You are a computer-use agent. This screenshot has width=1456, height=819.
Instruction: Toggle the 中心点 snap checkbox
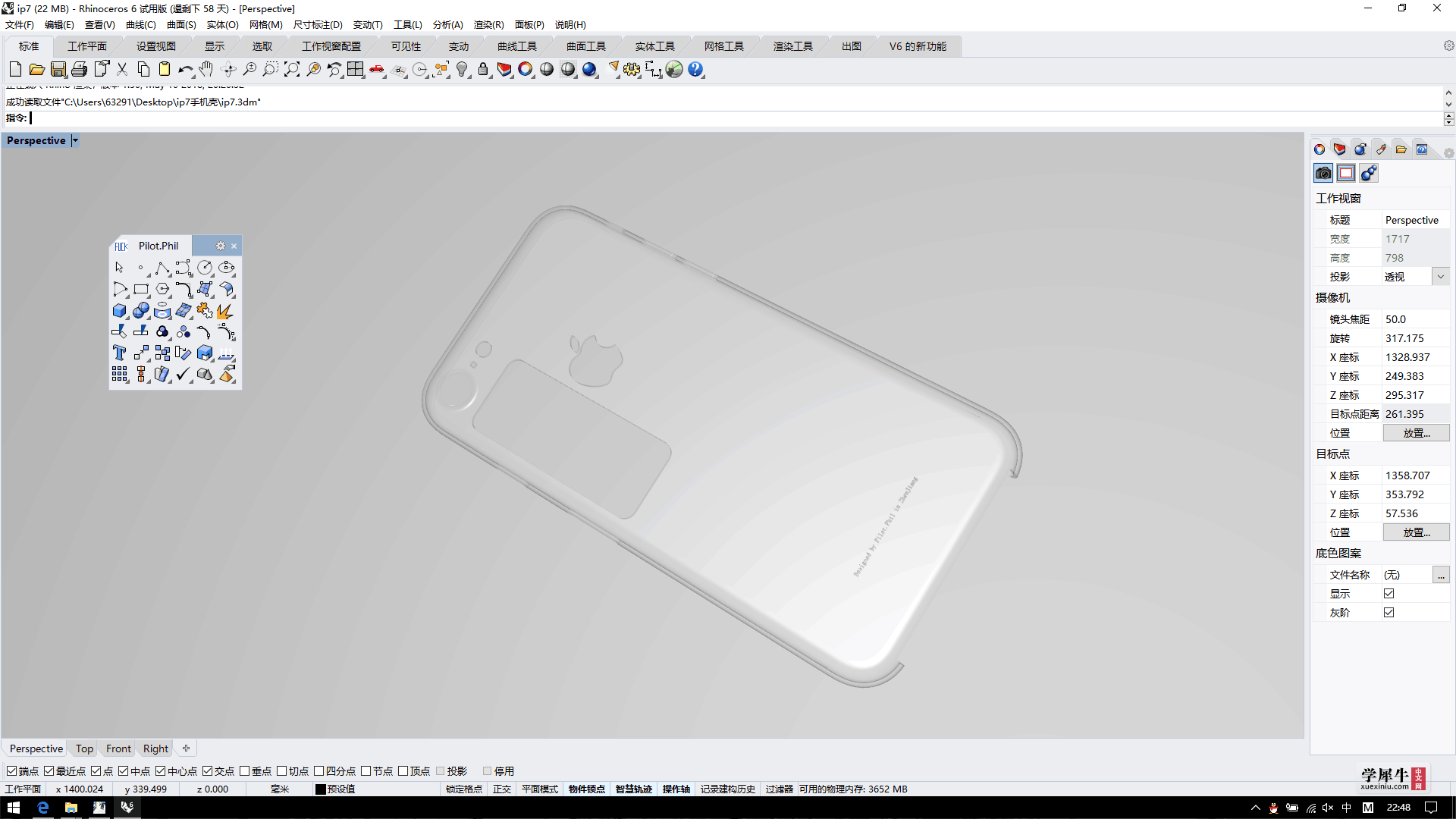[x=160, y=771]
